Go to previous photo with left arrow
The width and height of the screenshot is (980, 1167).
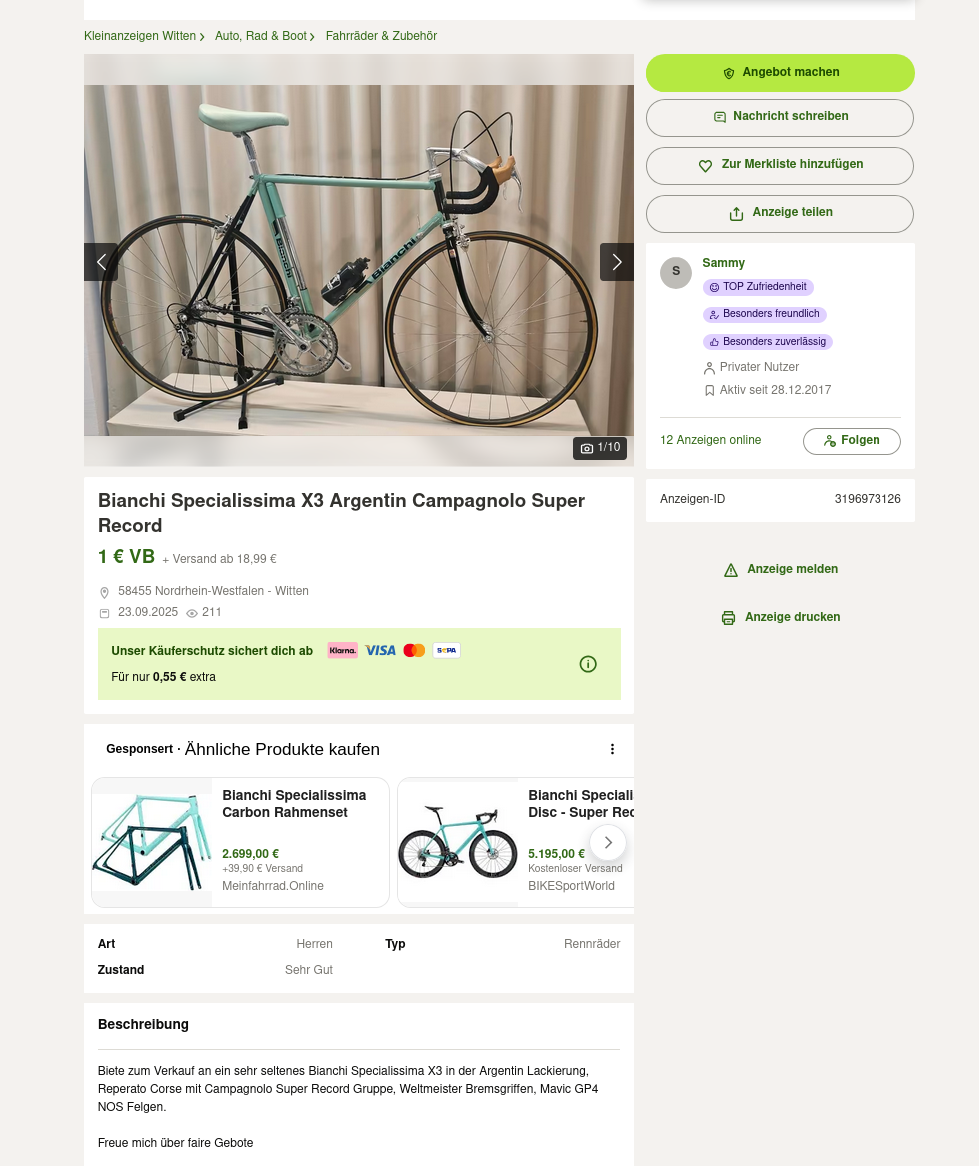[101, 262]
